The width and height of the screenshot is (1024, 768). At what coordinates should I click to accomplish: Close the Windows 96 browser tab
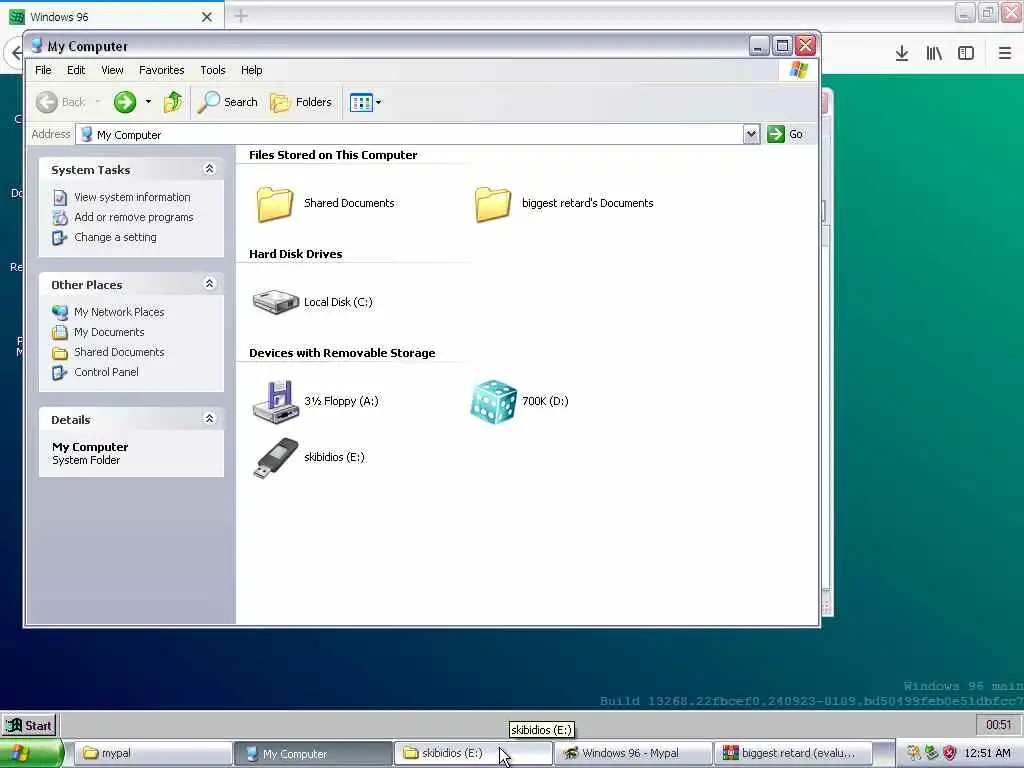[207, 17]
